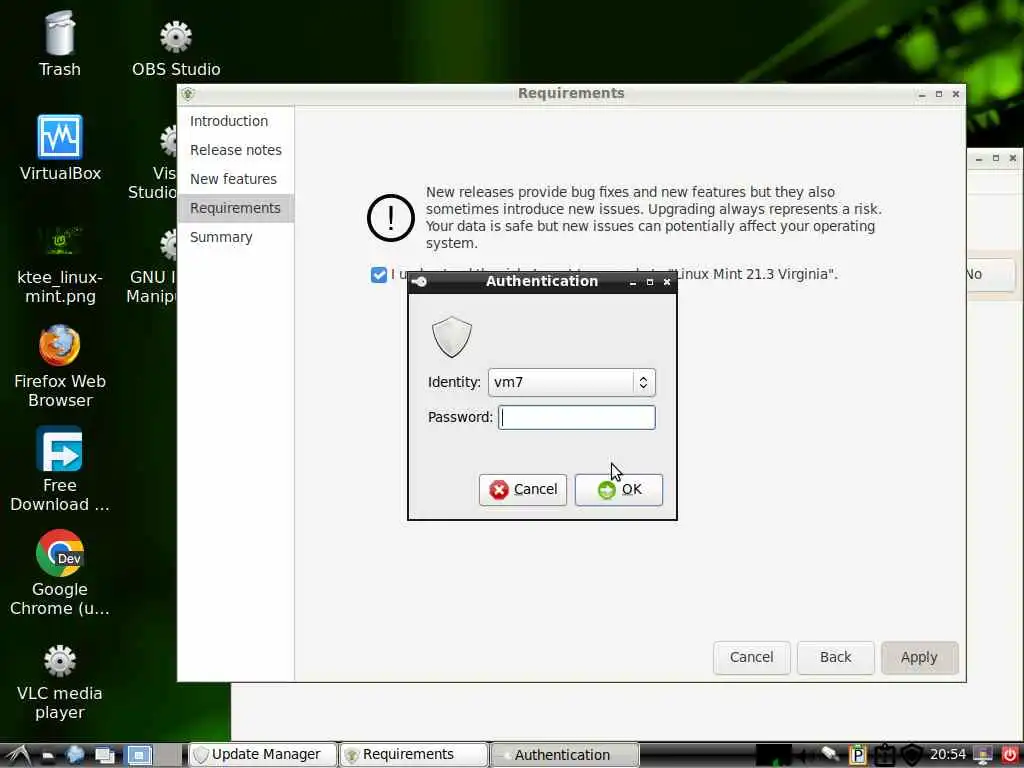Click the window switcher icon in the taskbar

click(105, 756)
